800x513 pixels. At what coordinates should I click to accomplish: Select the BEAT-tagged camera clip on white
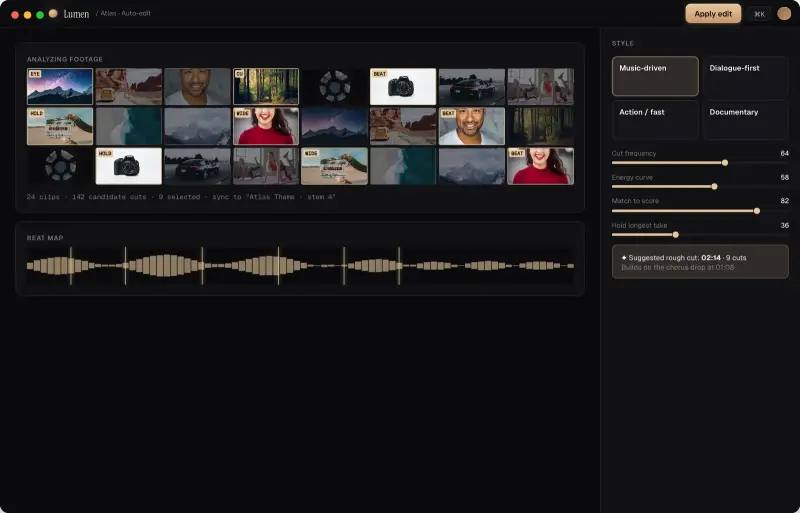[x=403, y=87]
